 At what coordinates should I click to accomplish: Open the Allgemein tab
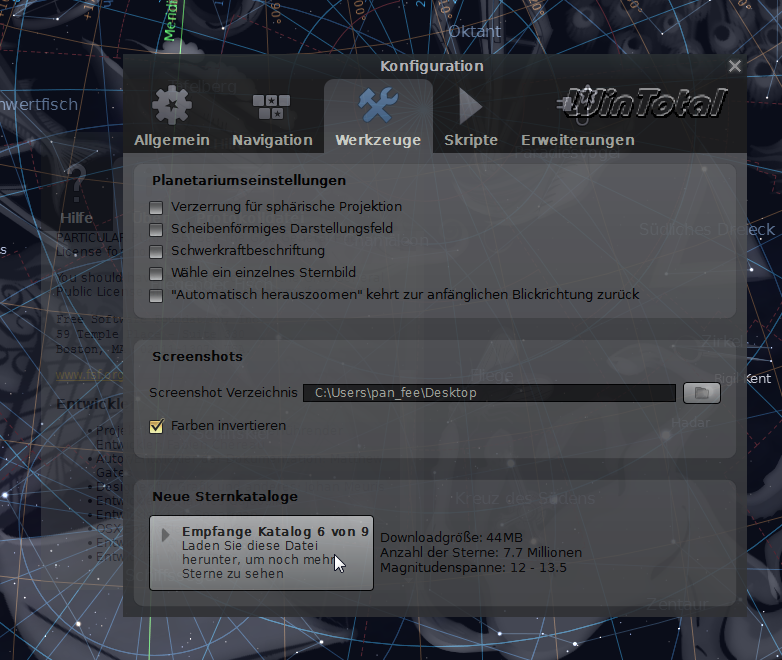click(x=172, y=116)
